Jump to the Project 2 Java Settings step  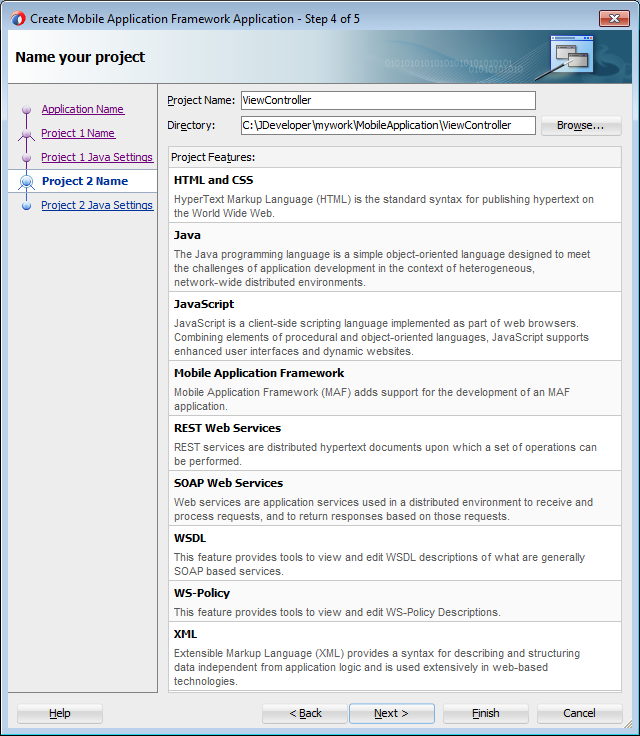(97, 205)
